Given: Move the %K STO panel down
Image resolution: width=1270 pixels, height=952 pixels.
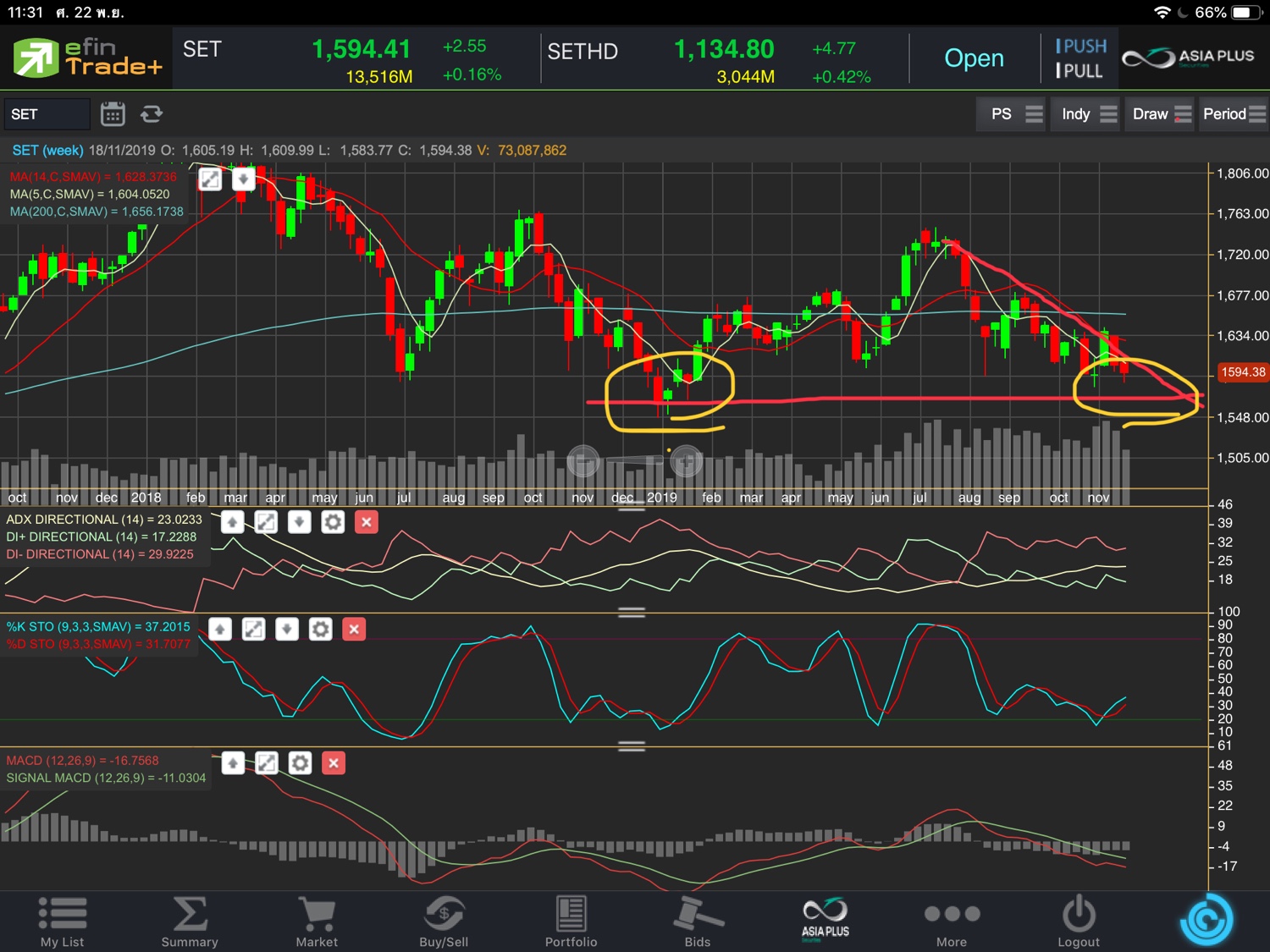Looking at the screenshot, I should point(287,629).
